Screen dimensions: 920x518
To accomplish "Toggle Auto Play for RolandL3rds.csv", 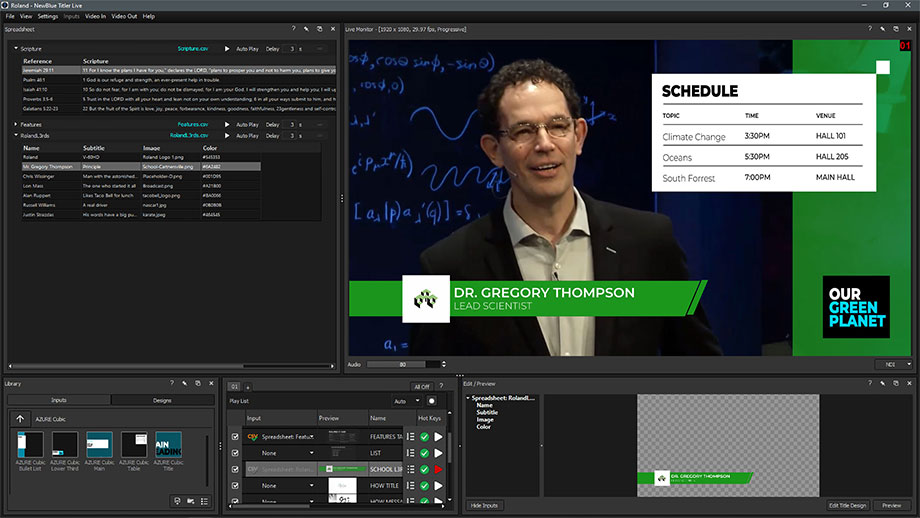I will [247, 136].
